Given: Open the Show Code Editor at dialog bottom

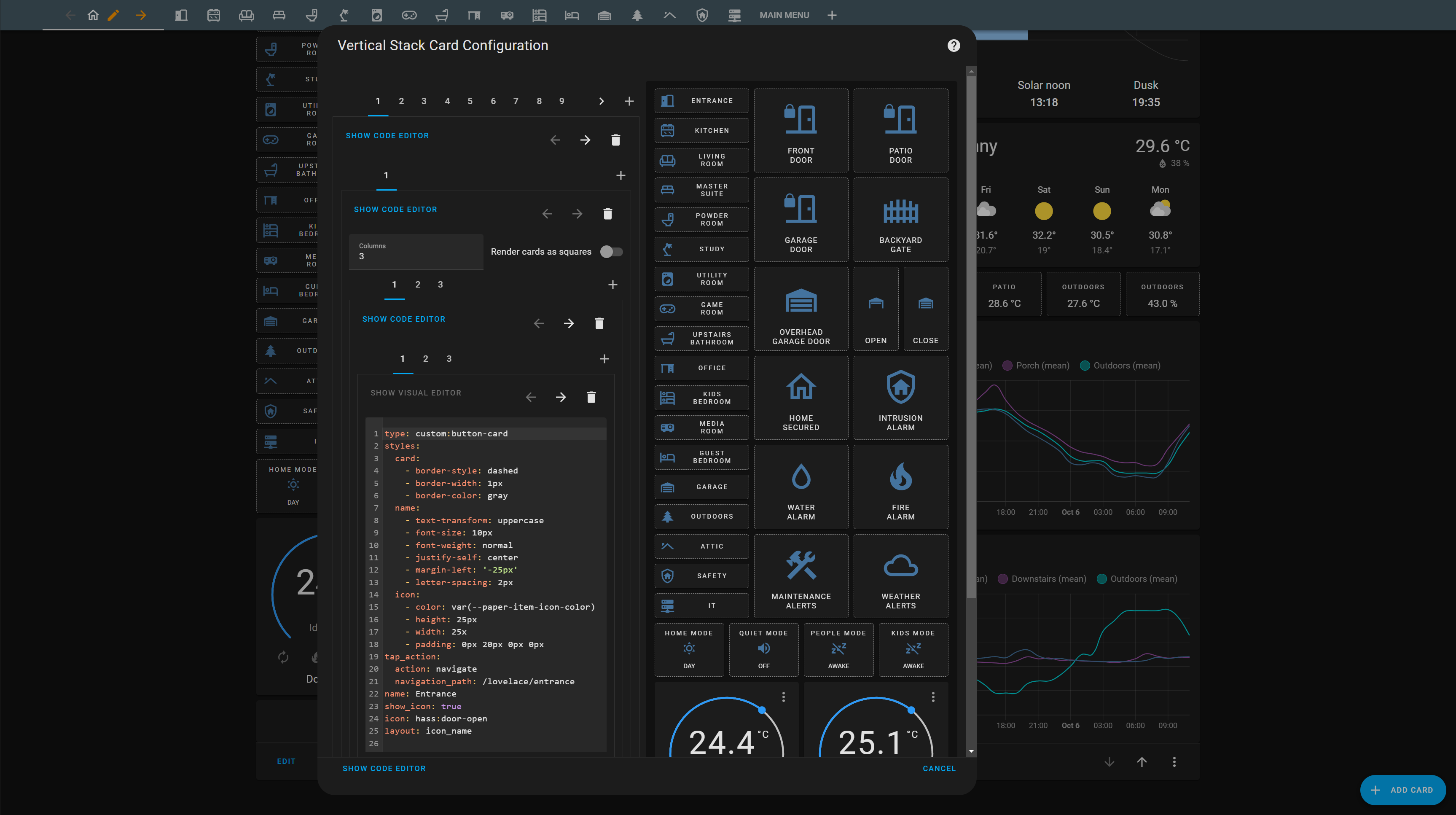Looking at the screenshot, I should click(x=384, y=768).
